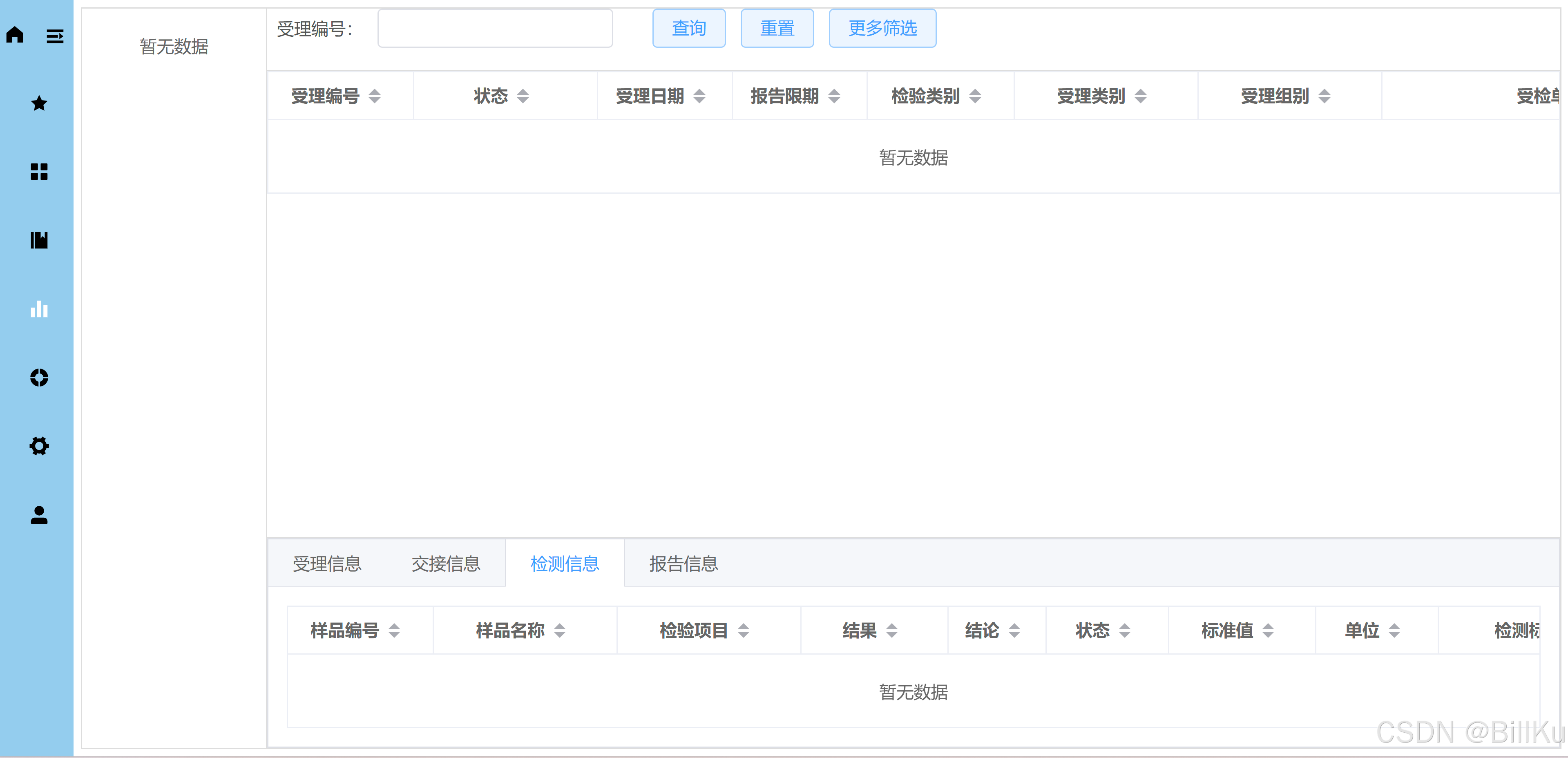
Task: Open the gear settings sidebar icon
Action: (x=39, y=446)
